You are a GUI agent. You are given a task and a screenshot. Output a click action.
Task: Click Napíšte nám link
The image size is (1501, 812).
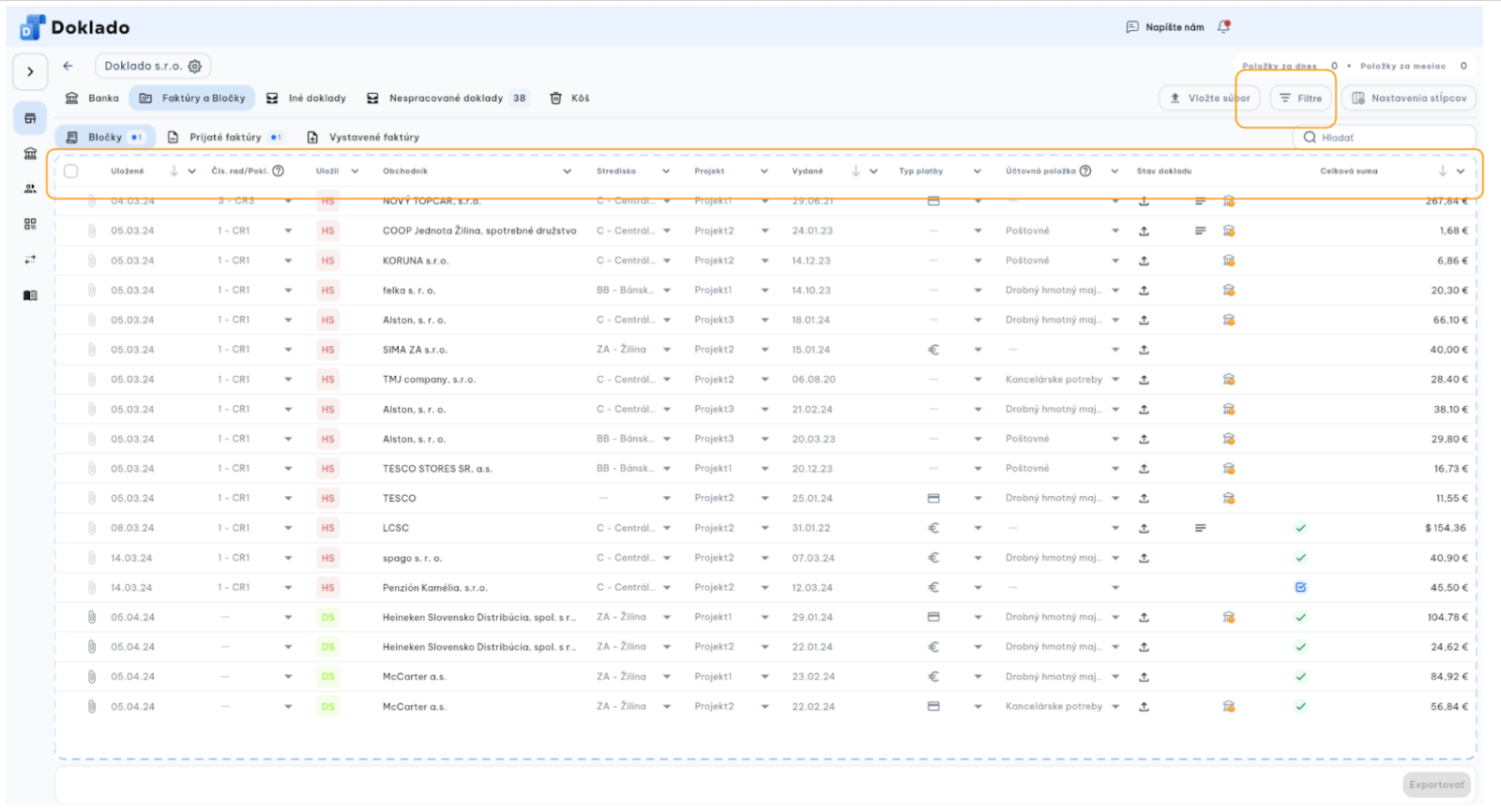(x=1175, y=27)
